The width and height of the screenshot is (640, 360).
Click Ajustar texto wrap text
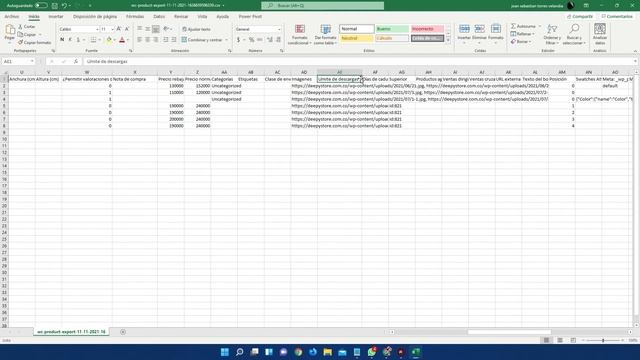point(196,29)
